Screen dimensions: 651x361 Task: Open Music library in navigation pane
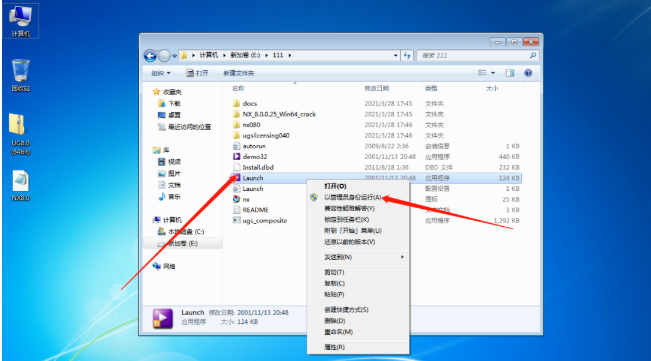[x=169, y=196]
